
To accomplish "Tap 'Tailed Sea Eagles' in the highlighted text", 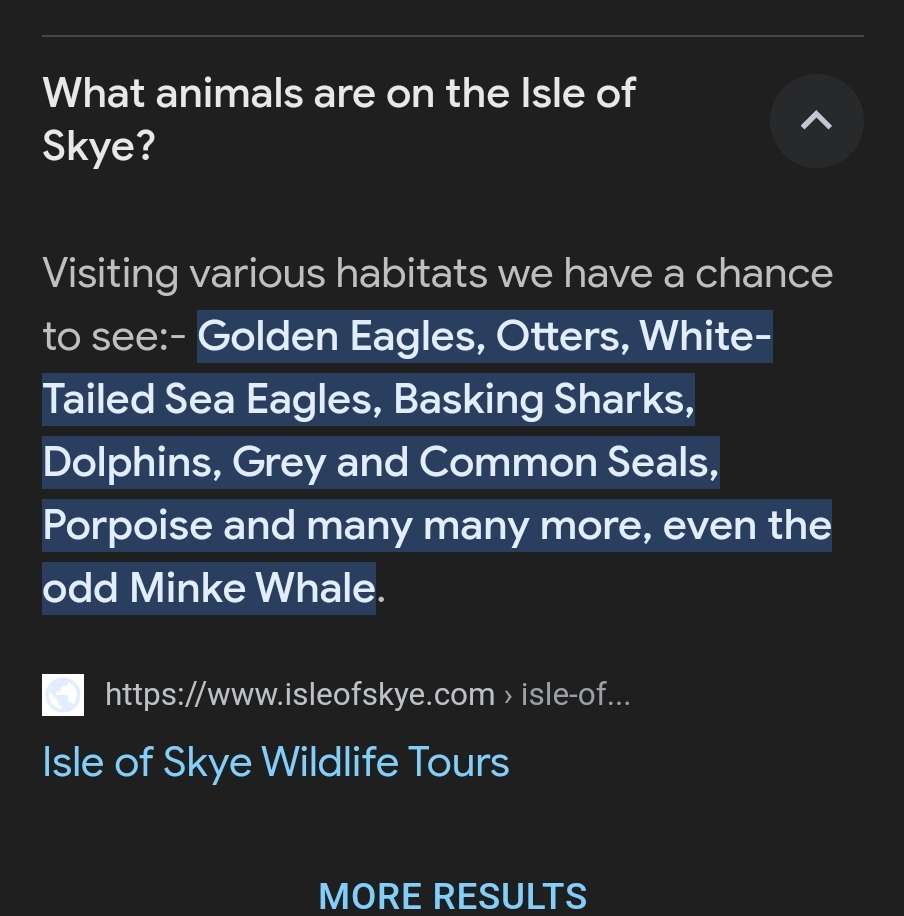I will (x=212, y=399).
